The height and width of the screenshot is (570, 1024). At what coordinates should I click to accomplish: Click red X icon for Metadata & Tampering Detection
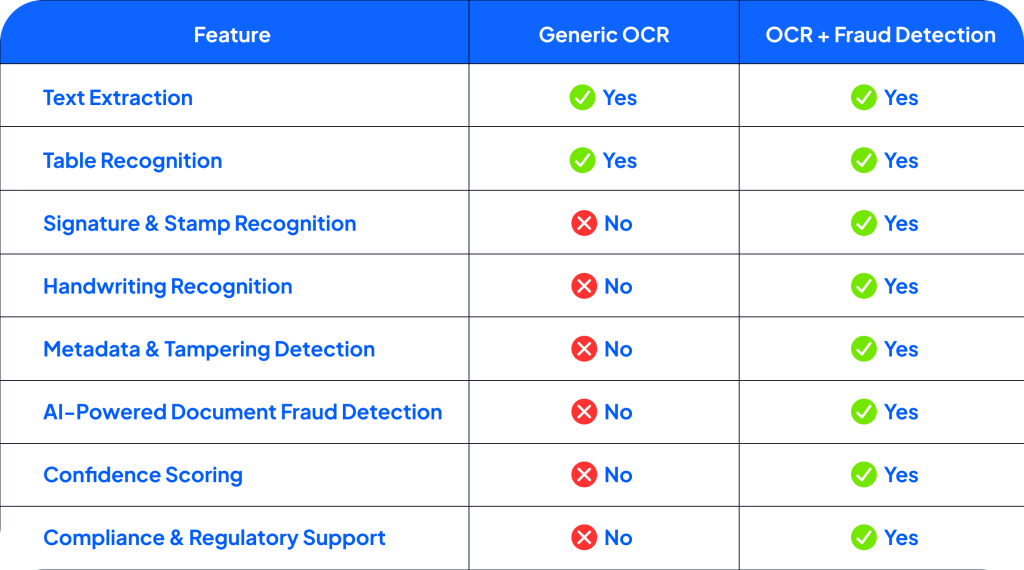(x=584, y=349)
